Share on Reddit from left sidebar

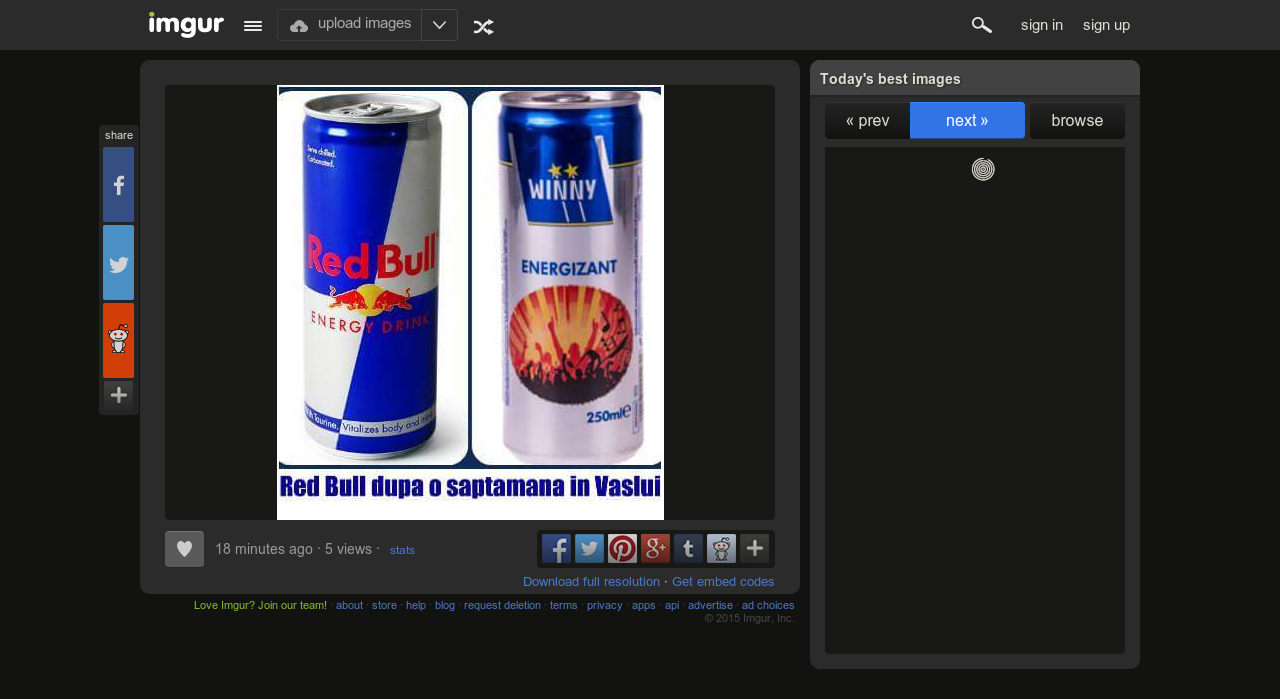pyautogui.click(x=118, y=341)
